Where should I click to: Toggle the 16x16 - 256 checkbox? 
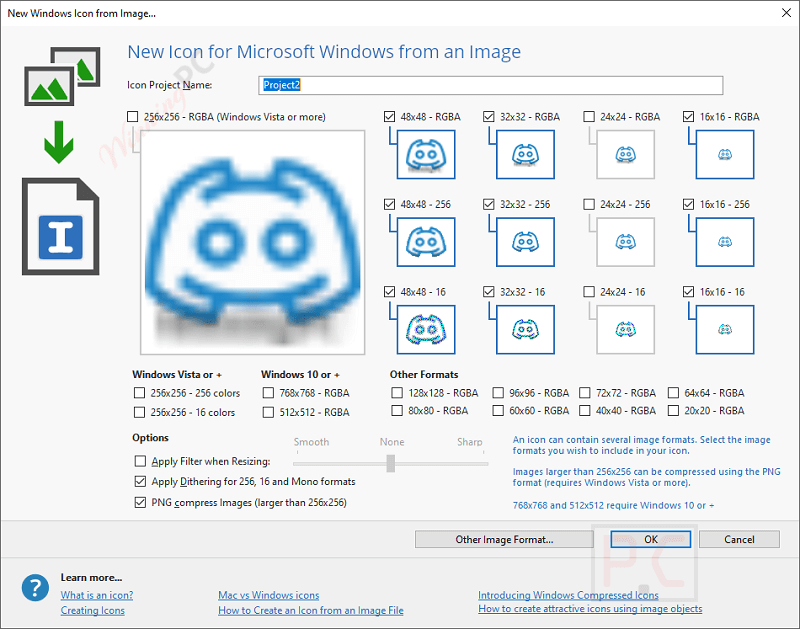point(688,205)
